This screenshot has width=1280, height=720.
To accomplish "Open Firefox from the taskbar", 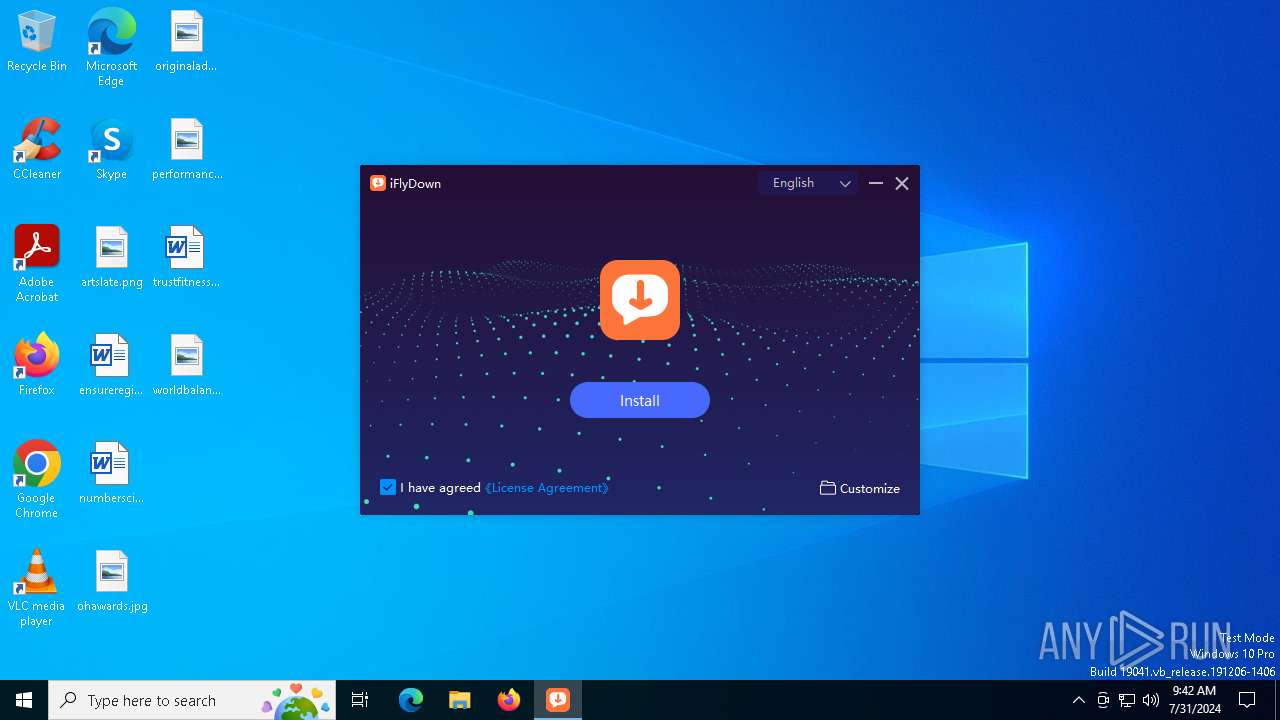I will [x=509, y=700].
